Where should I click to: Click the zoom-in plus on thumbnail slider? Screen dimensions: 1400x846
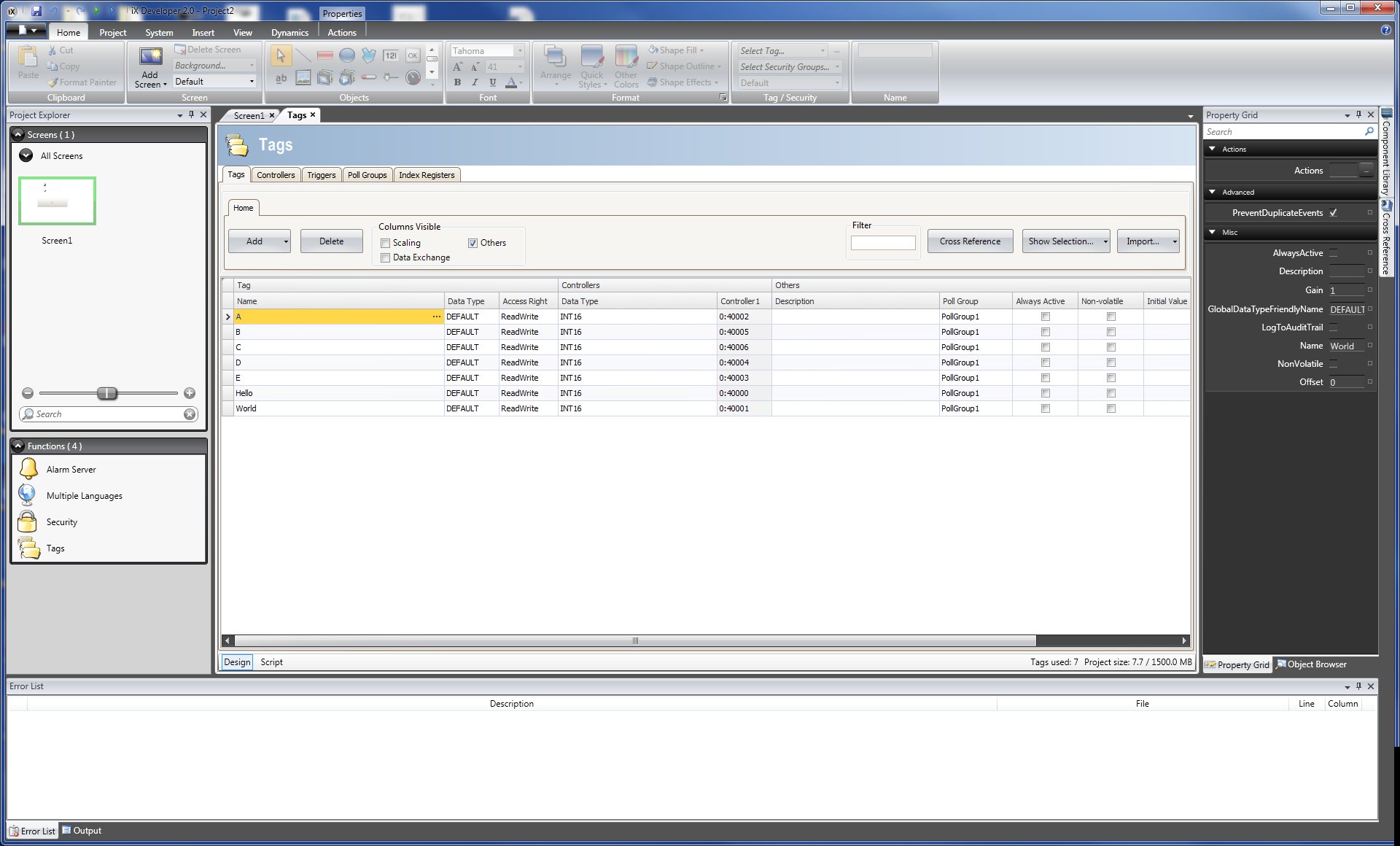coord(190,393)
